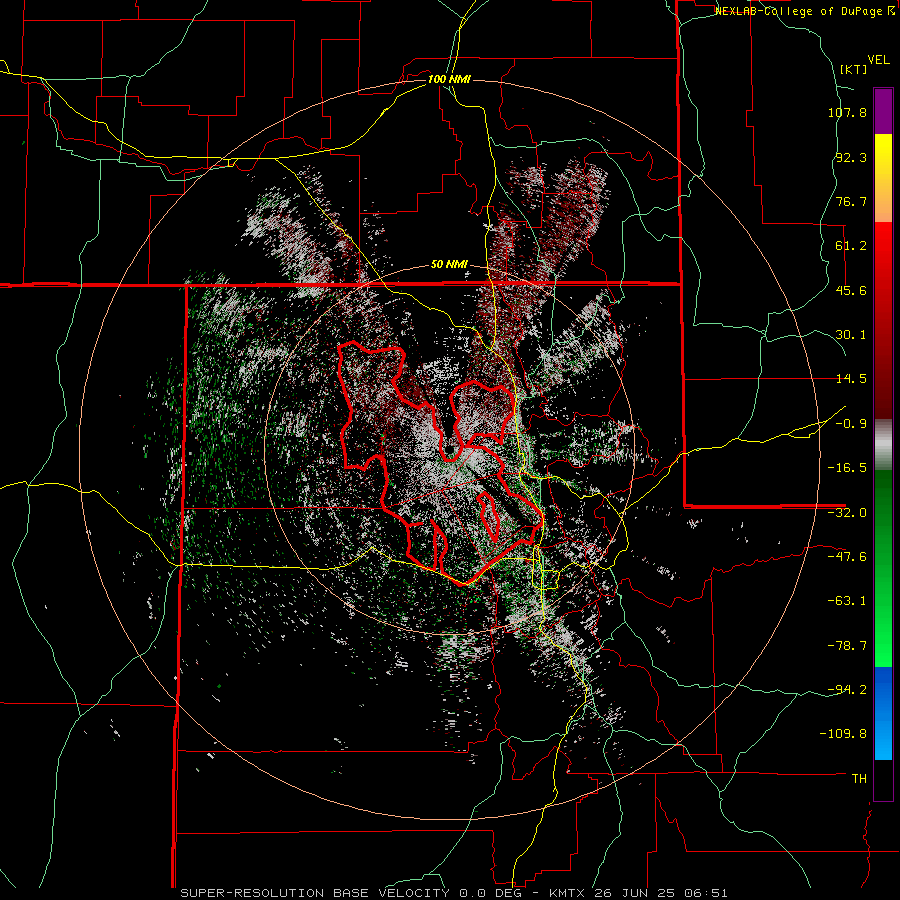Click the '92.3' scale value

coord(851,157)
